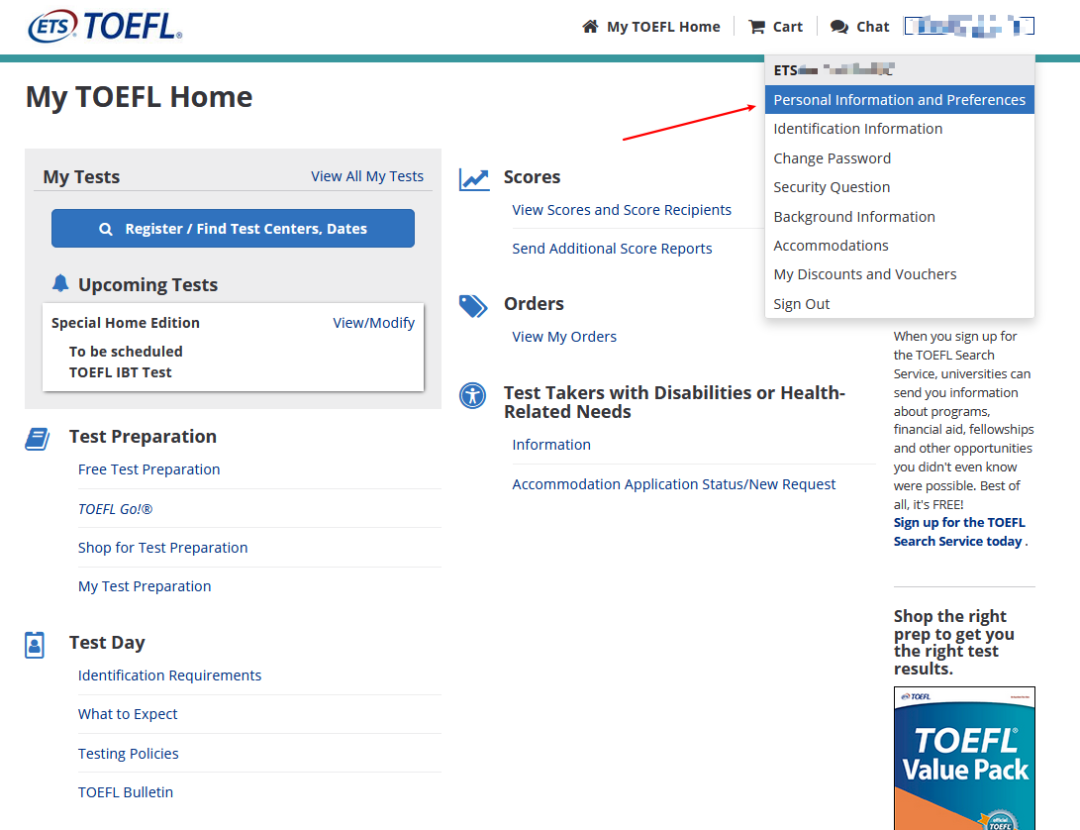
Task: Click the book icon beside Test Preparation
Action: click(37, 439)
